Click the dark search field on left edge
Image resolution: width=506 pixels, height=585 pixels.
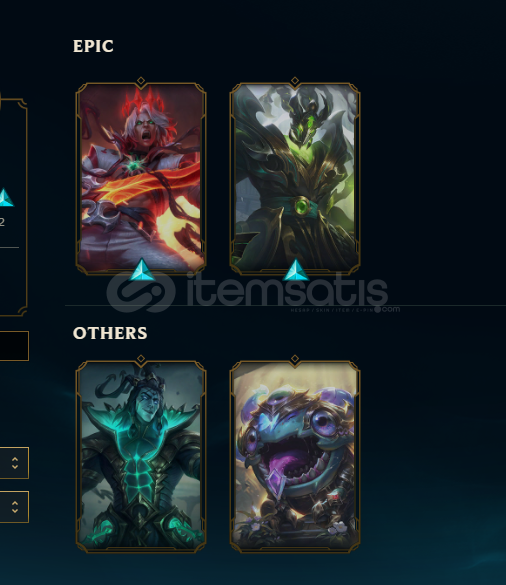(14, 346)
